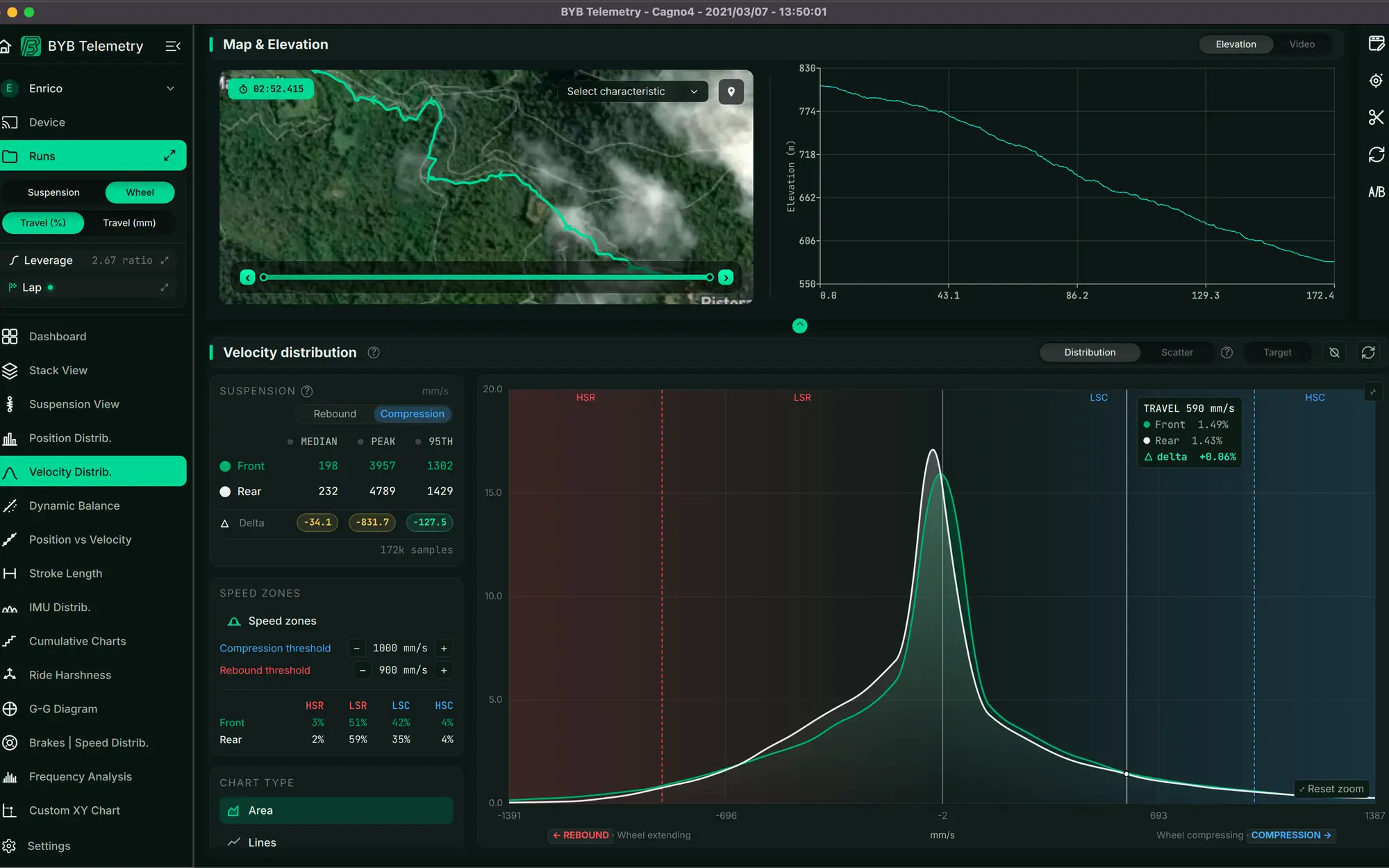Select Compression velocity stats
1389x868 pixels.
pyautogui.click(x=412, y=414)
